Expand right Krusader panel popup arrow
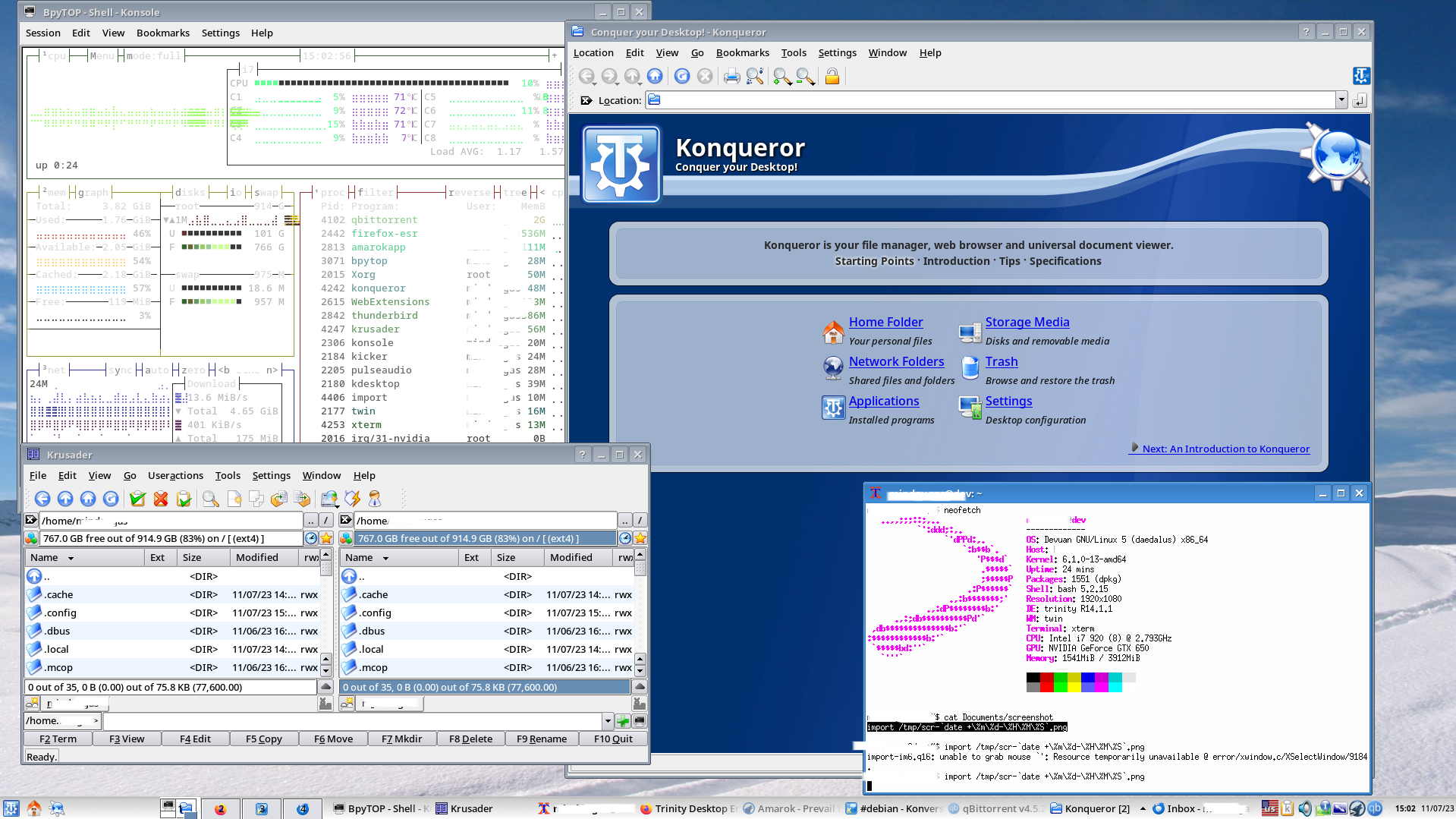Screen dimensions: 1456x819 coord(640,687)
